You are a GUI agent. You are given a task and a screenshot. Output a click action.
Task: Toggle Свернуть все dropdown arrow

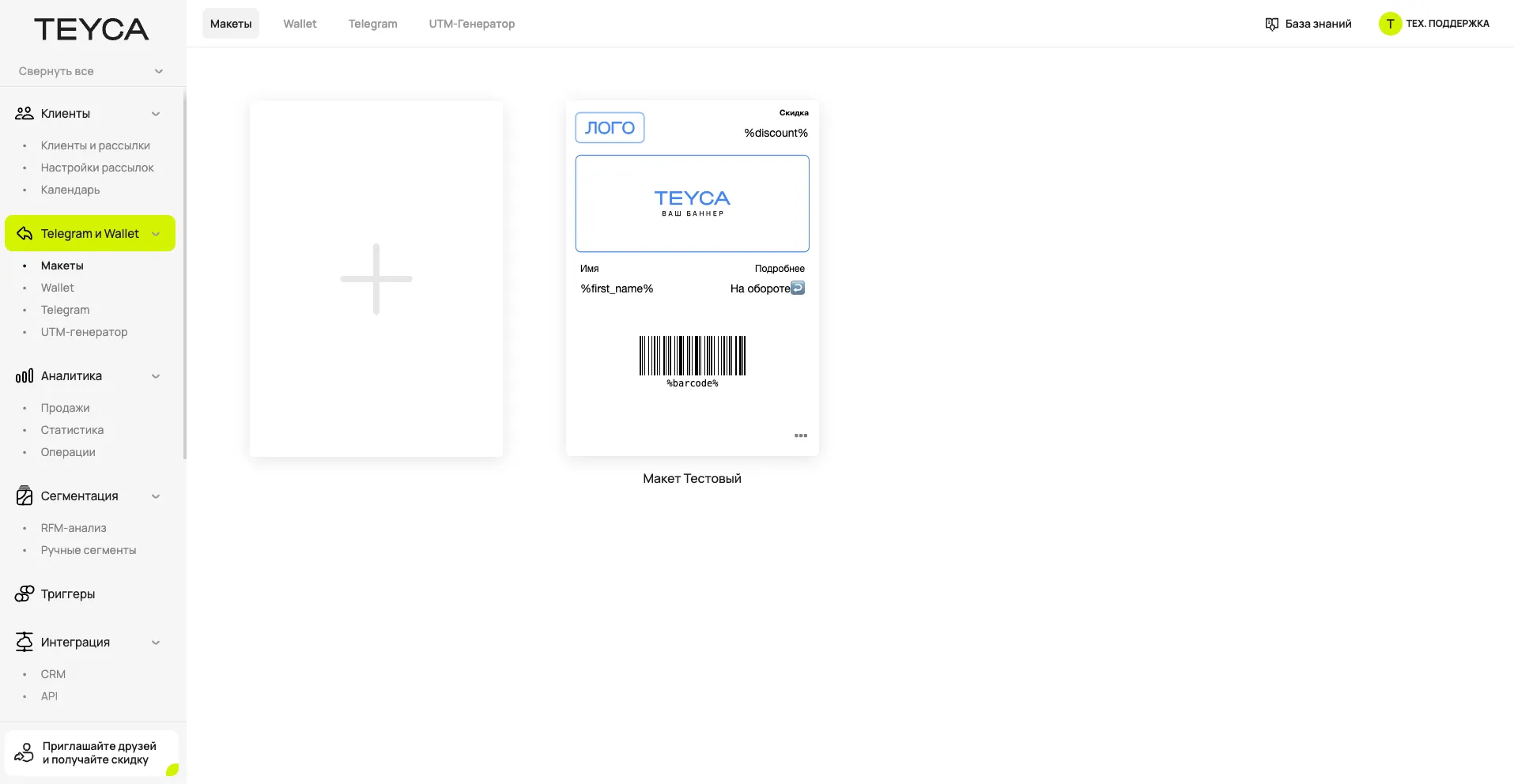click(159, 71)
